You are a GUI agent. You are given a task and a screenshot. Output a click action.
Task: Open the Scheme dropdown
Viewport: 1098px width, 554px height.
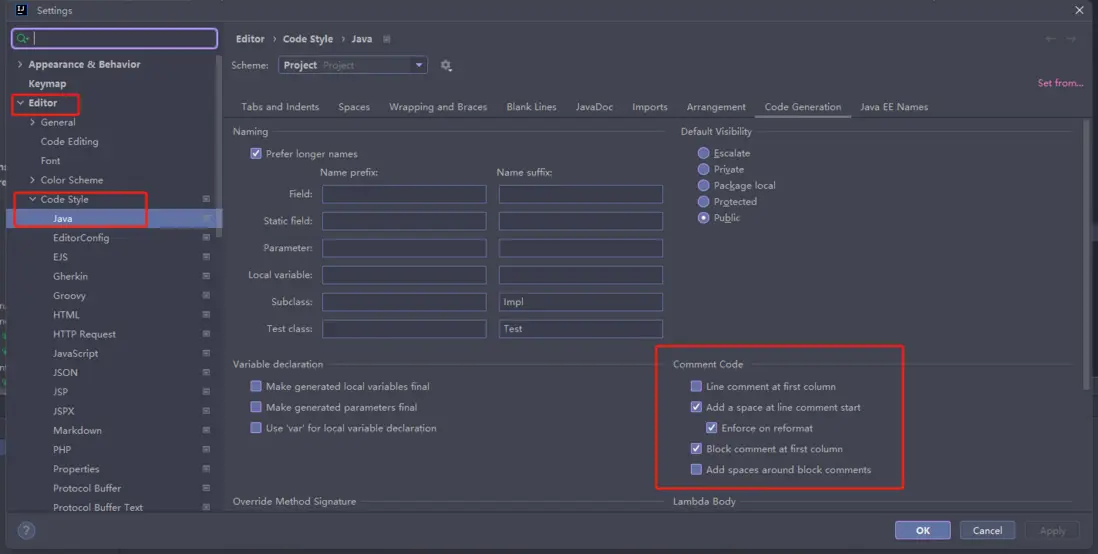pos(352,66)
